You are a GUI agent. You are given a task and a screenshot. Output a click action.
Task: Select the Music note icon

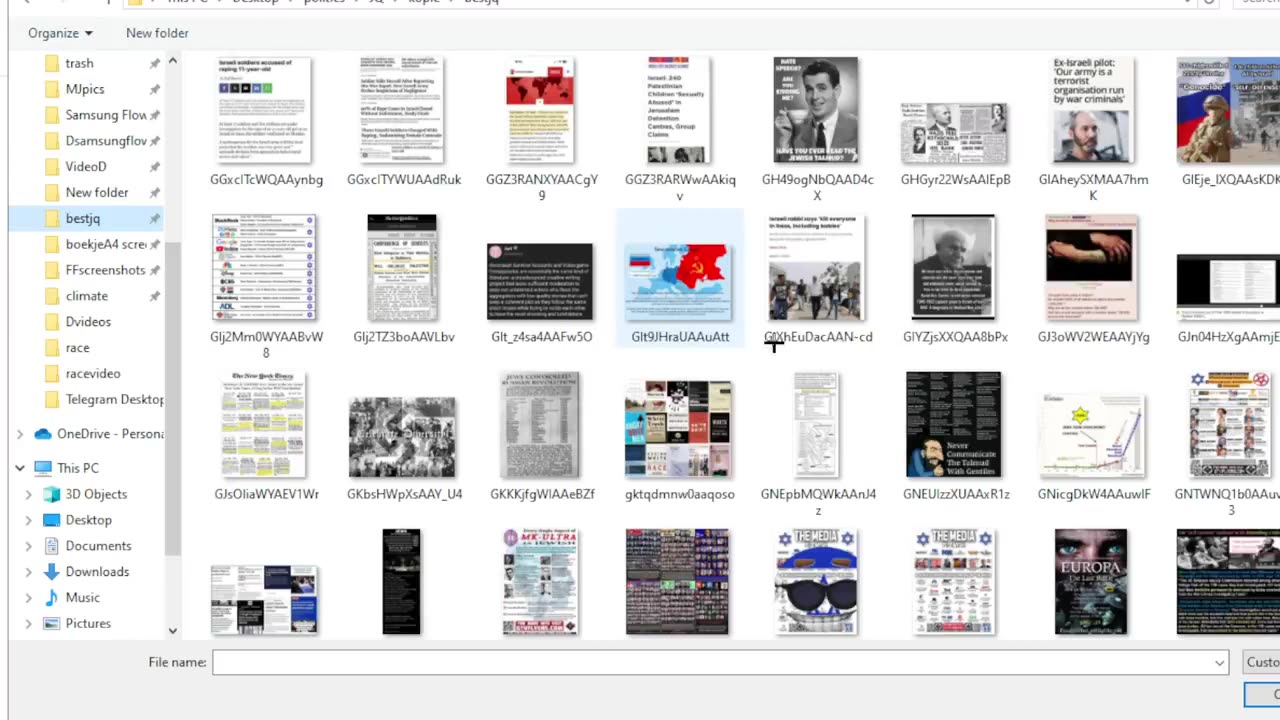(x=52, y=597)
